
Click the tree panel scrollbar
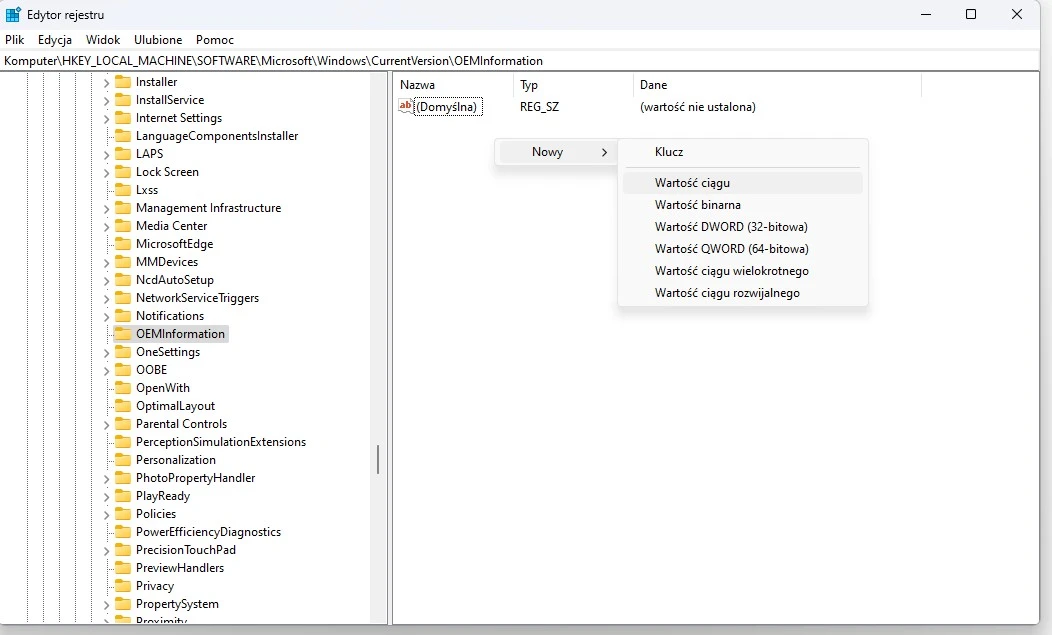click(378, 460)
